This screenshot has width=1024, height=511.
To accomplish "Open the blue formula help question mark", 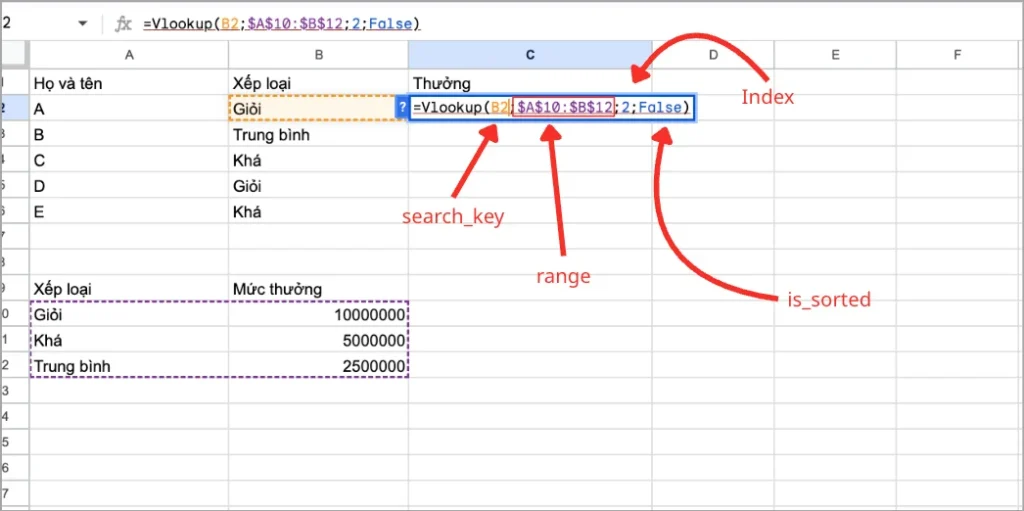I will [x=402, y=107].
